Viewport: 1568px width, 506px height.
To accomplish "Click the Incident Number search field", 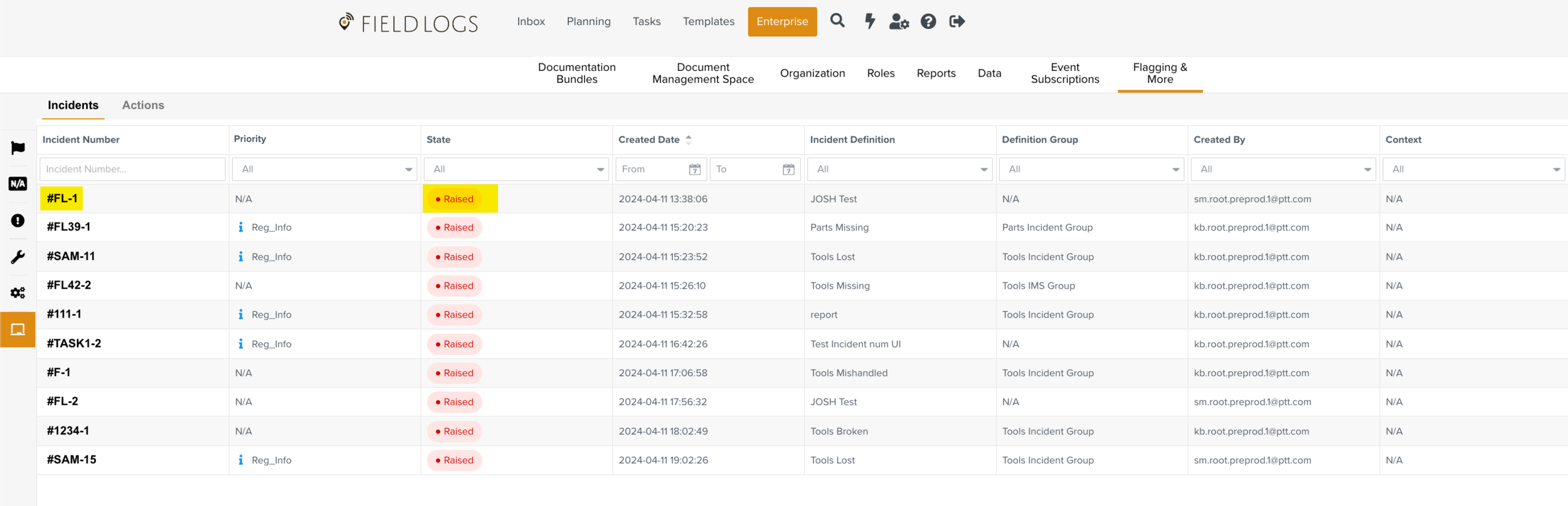I will point(132,170).
